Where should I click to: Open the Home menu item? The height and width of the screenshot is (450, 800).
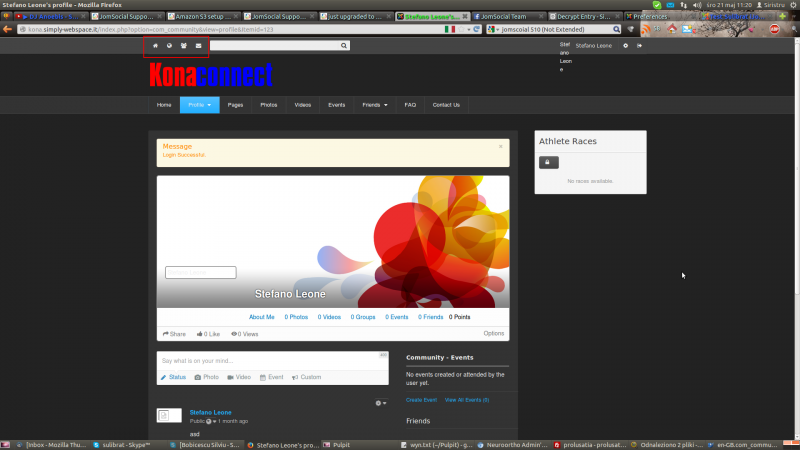[x=164, y=105]
